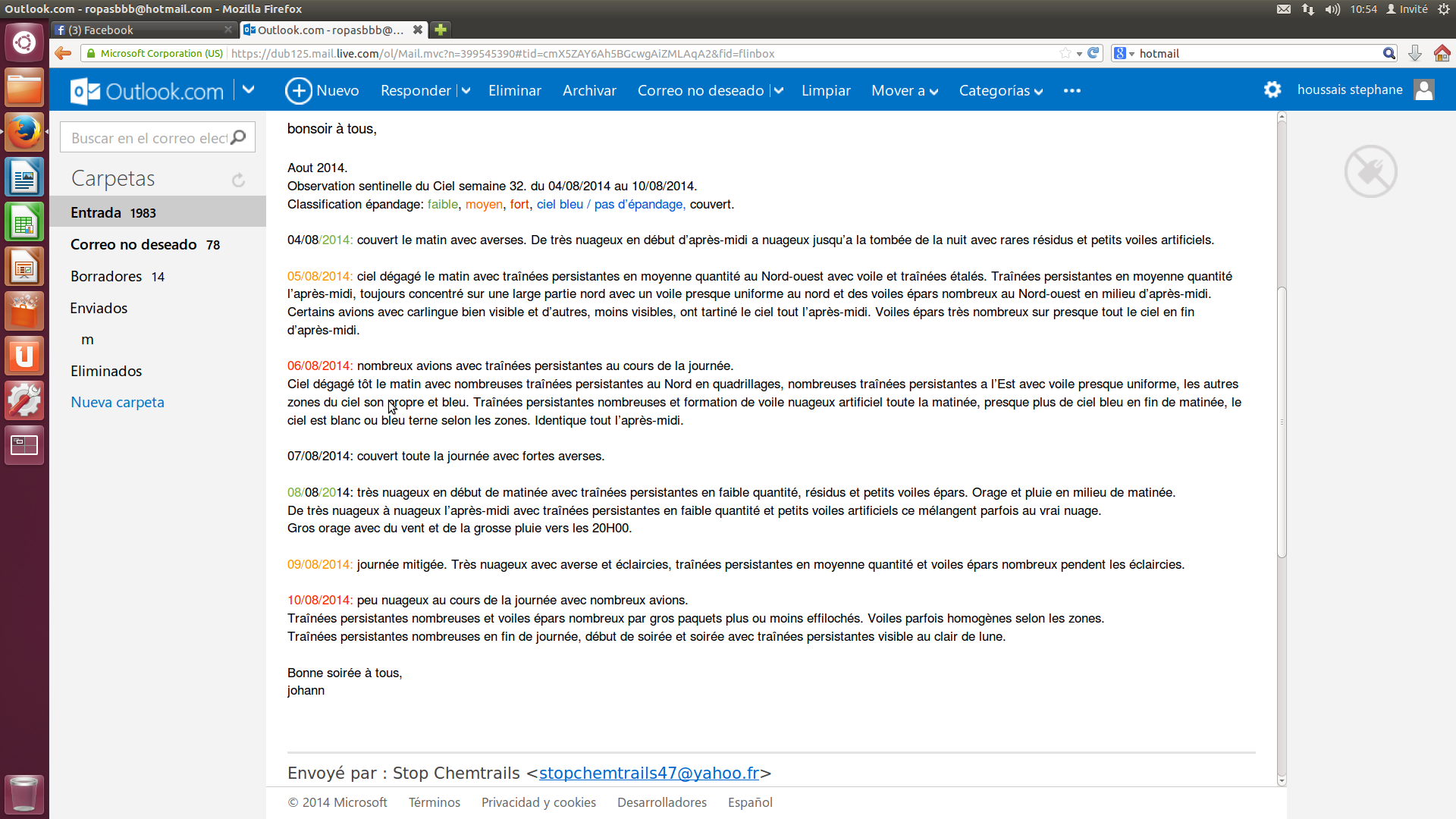The height and width of the screenshot is (819, 1456).
Task: Open new tab with green plus
Action: [441, 30]
